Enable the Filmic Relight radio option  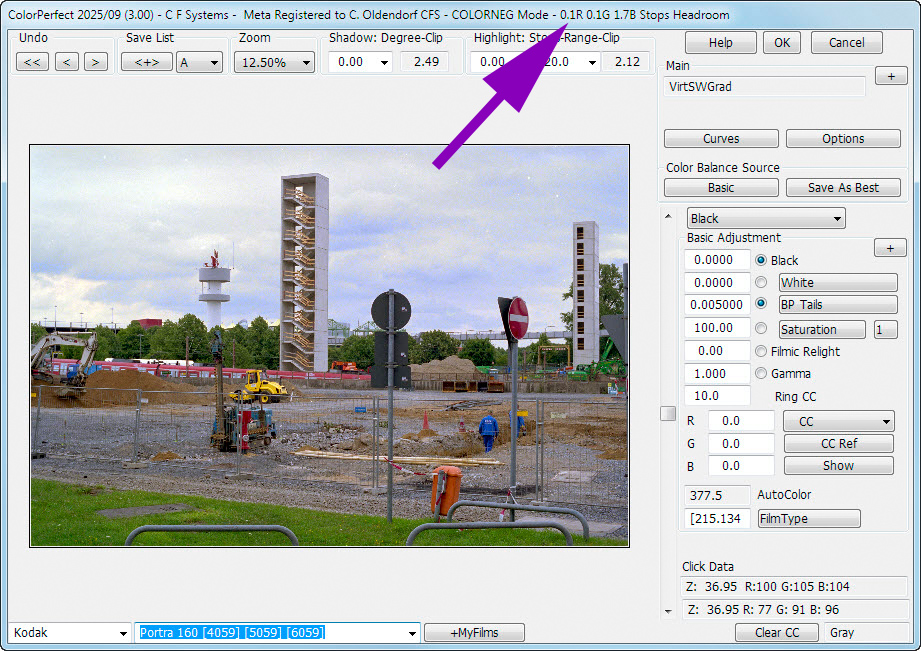762,351
